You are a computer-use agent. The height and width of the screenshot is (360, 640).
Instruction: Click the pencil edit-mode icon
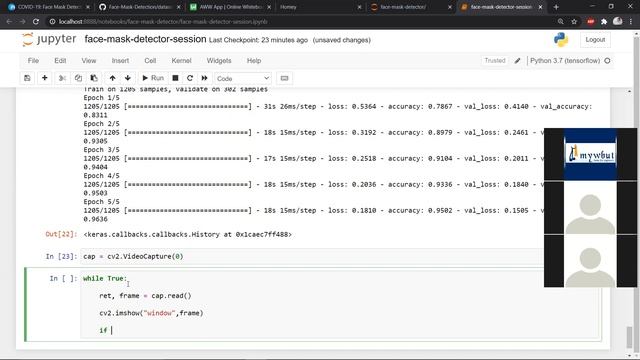pos(517,61)
